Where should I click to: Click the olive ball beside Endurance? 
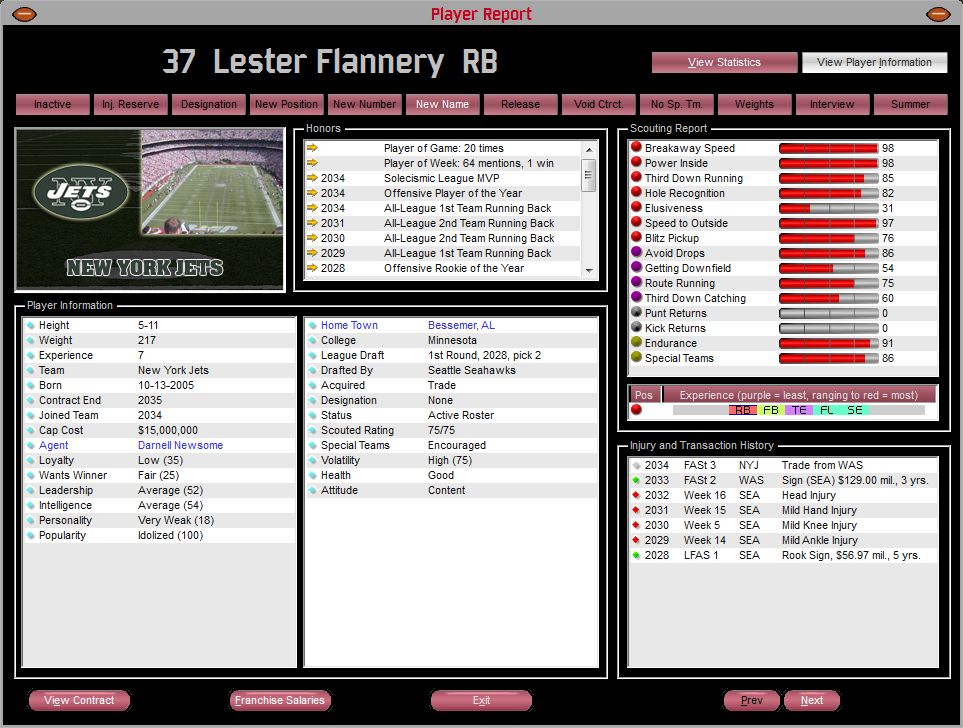(x=635, y=343)
